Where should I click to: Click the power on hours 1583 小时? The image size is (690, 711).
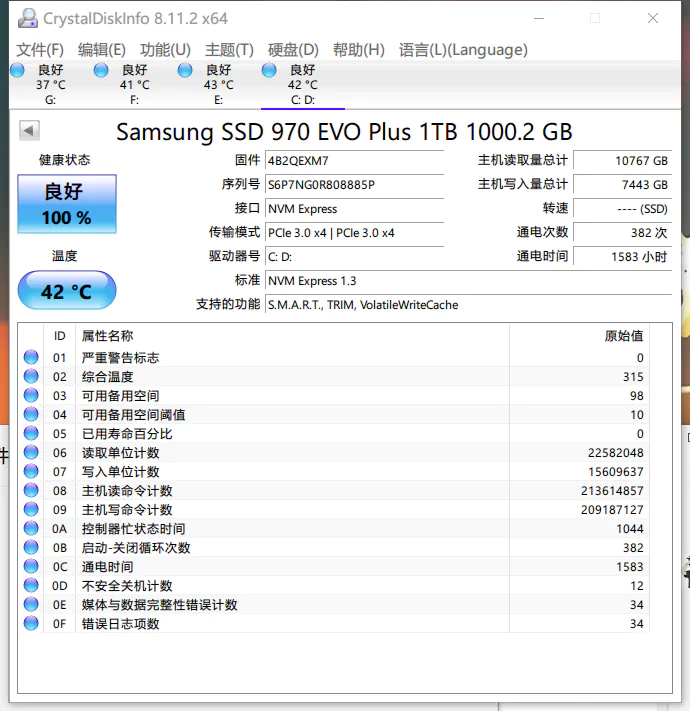tap(622, 257)
